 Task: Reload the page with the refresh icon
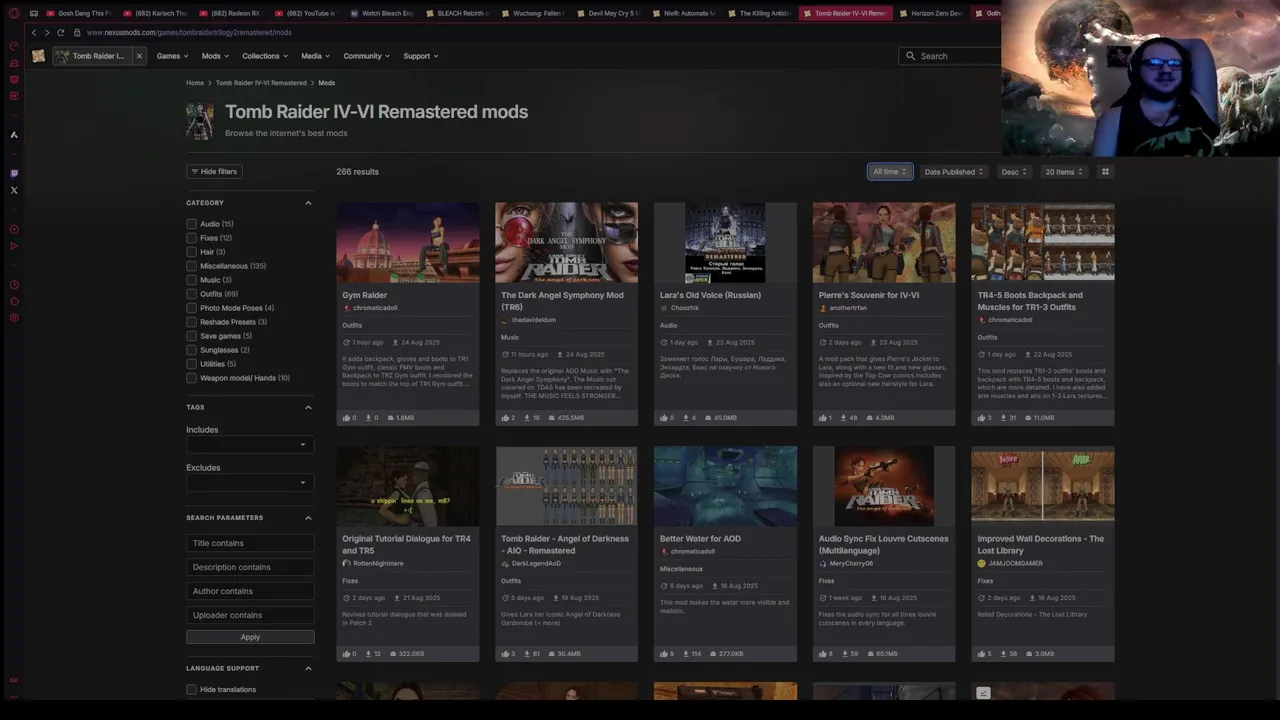coord(60,32)
